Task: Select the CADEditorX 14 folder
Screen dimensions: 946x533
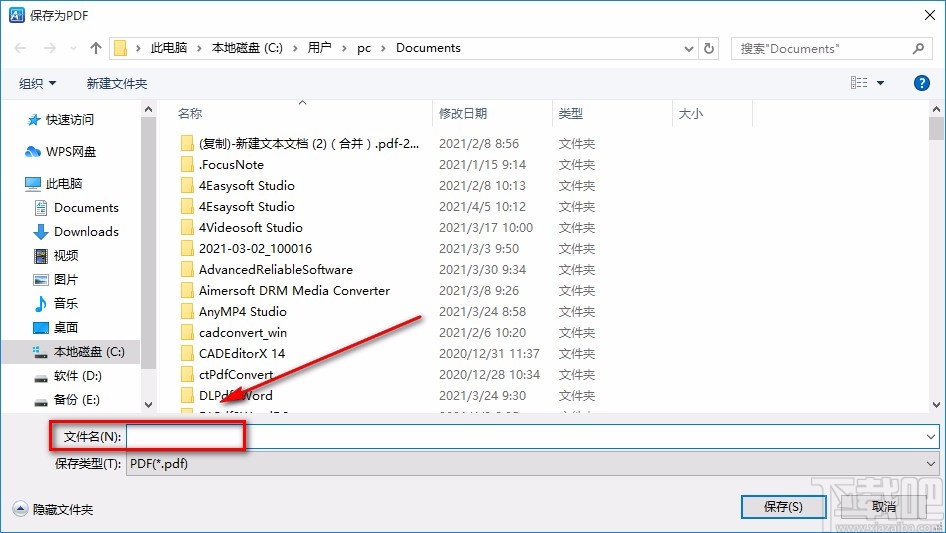Action: tap(232, 354)
